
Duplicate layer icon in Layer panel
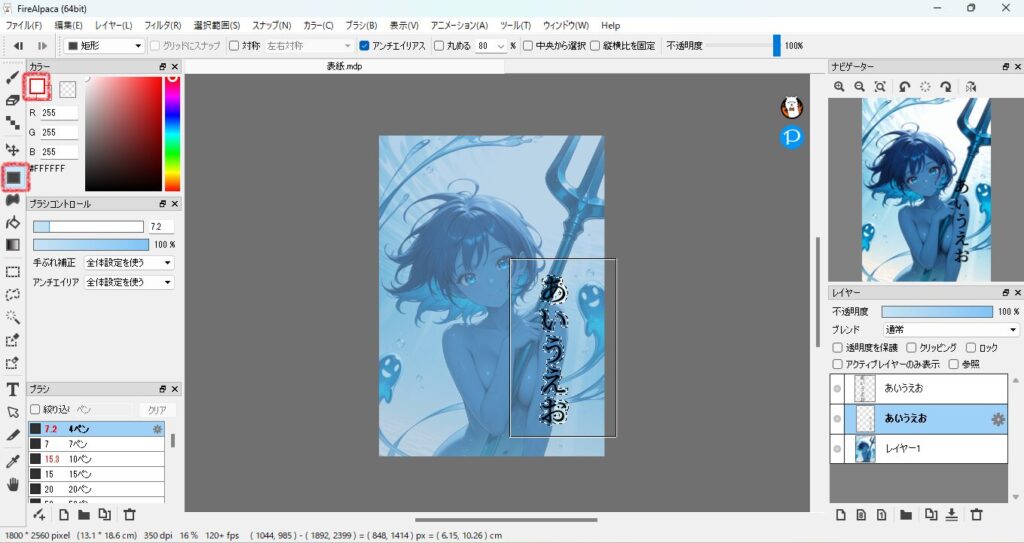(x=931, y=515)
